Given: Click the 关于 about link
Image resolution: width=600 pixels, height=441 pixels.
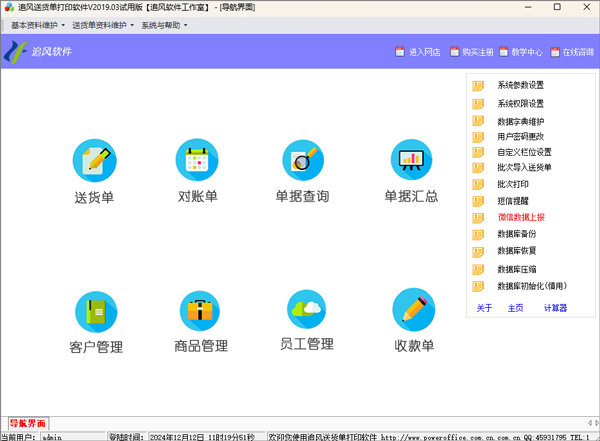Looking at the screenshot, I should [484, 308].
